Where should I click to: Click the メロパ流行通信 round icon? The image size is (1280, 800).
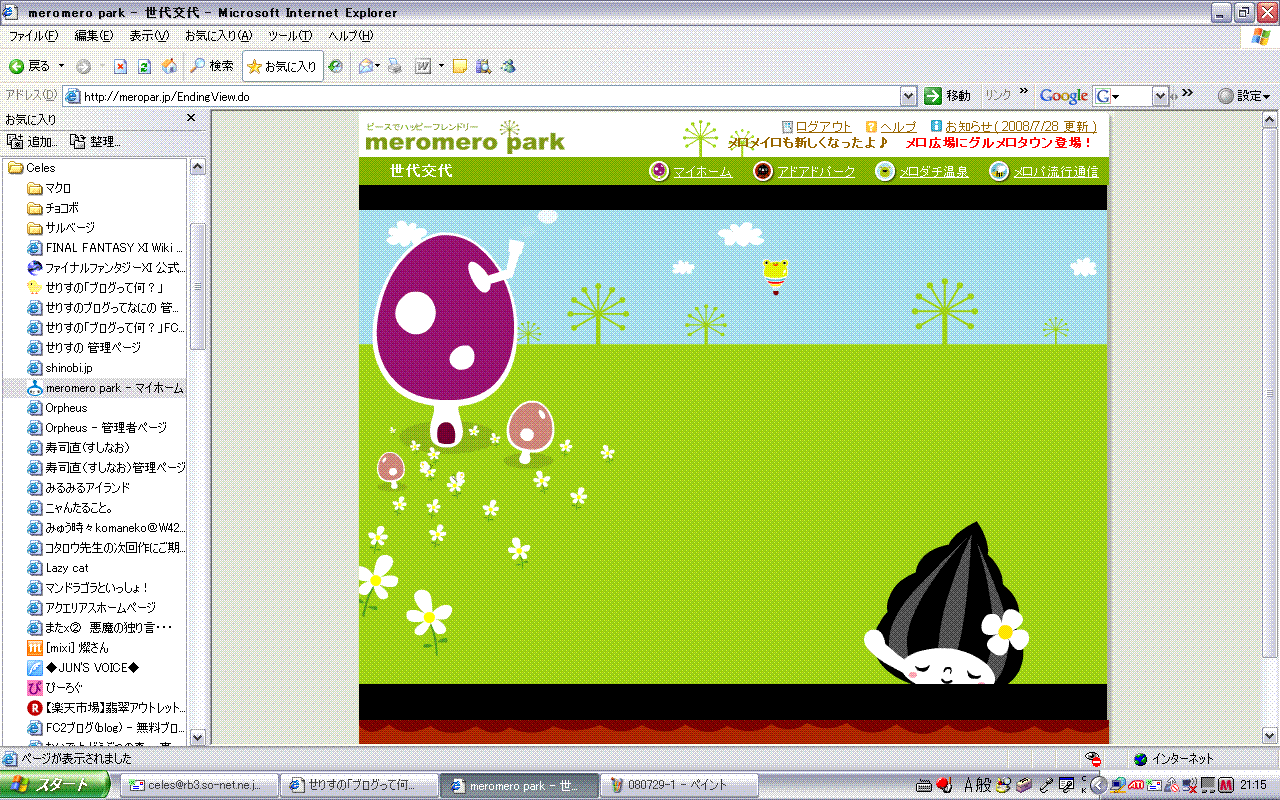click(x=999, y=171)
